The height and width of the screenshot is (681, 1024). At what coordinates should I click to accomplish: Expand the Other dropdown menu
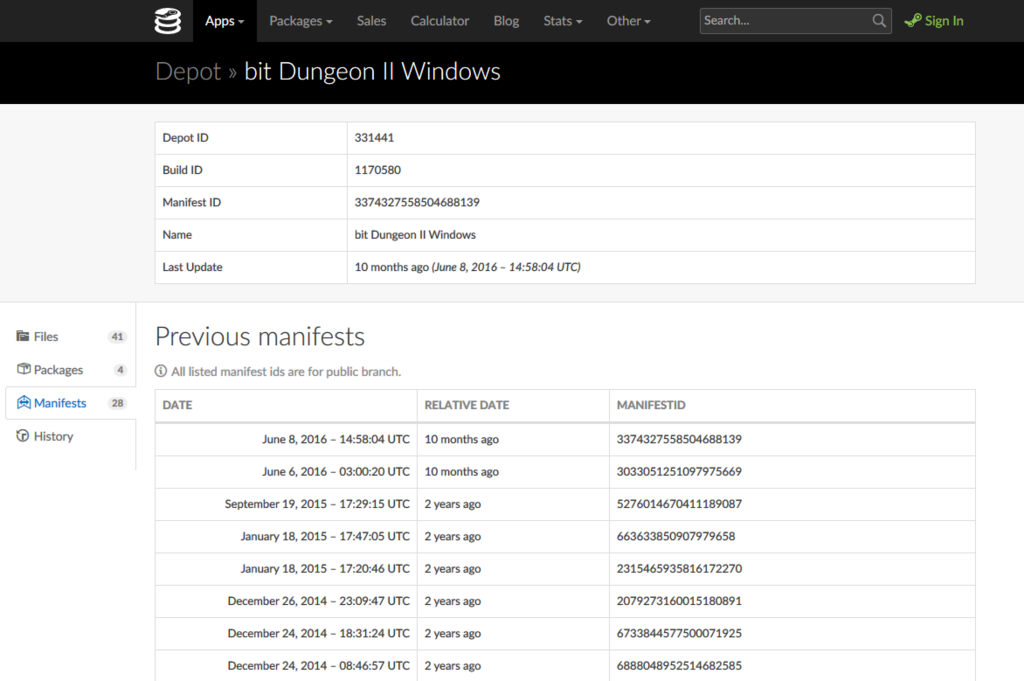pos(628,21)
